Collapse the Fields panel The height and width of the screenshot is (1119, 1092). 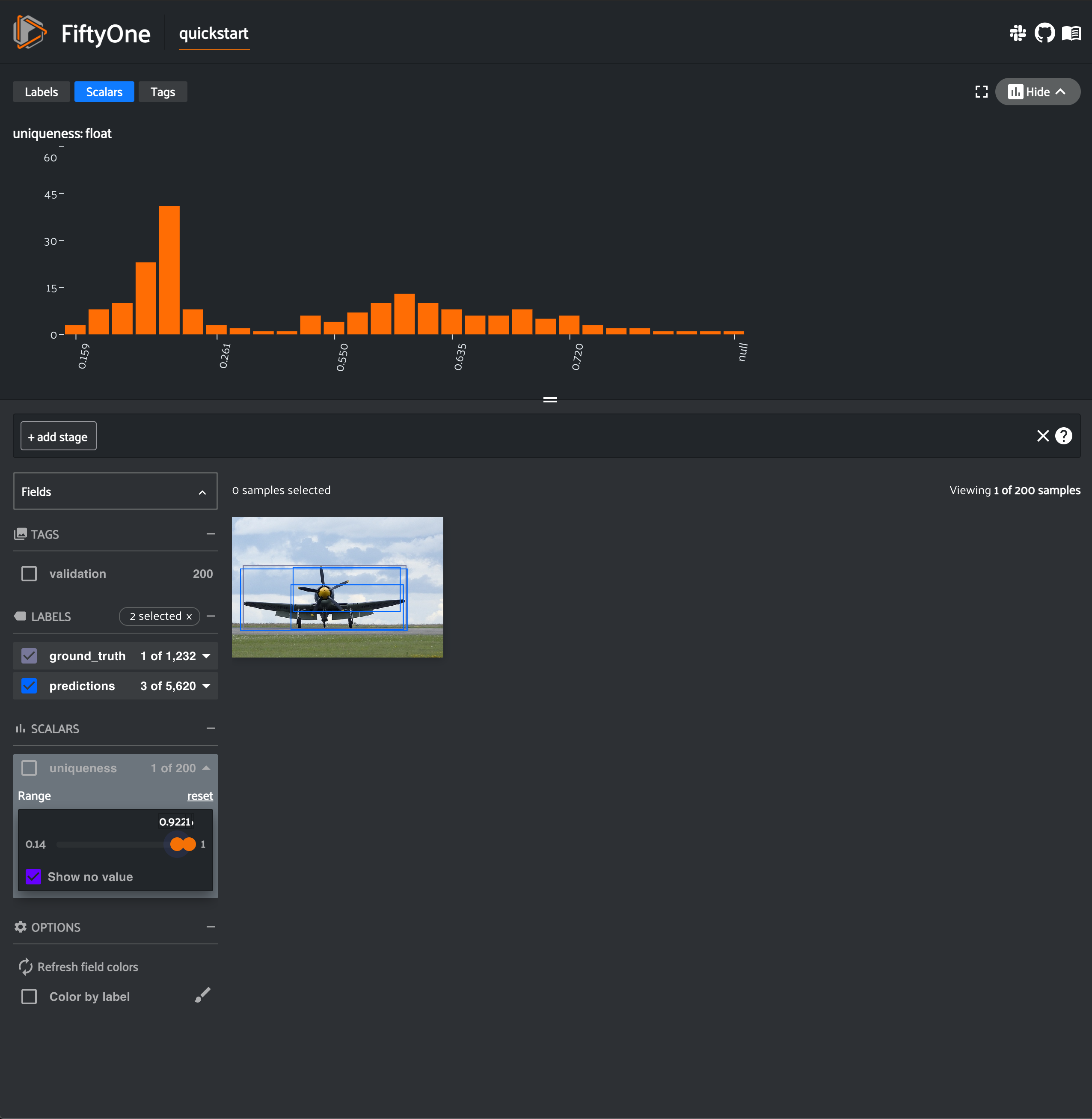click(x=202, y=492)
